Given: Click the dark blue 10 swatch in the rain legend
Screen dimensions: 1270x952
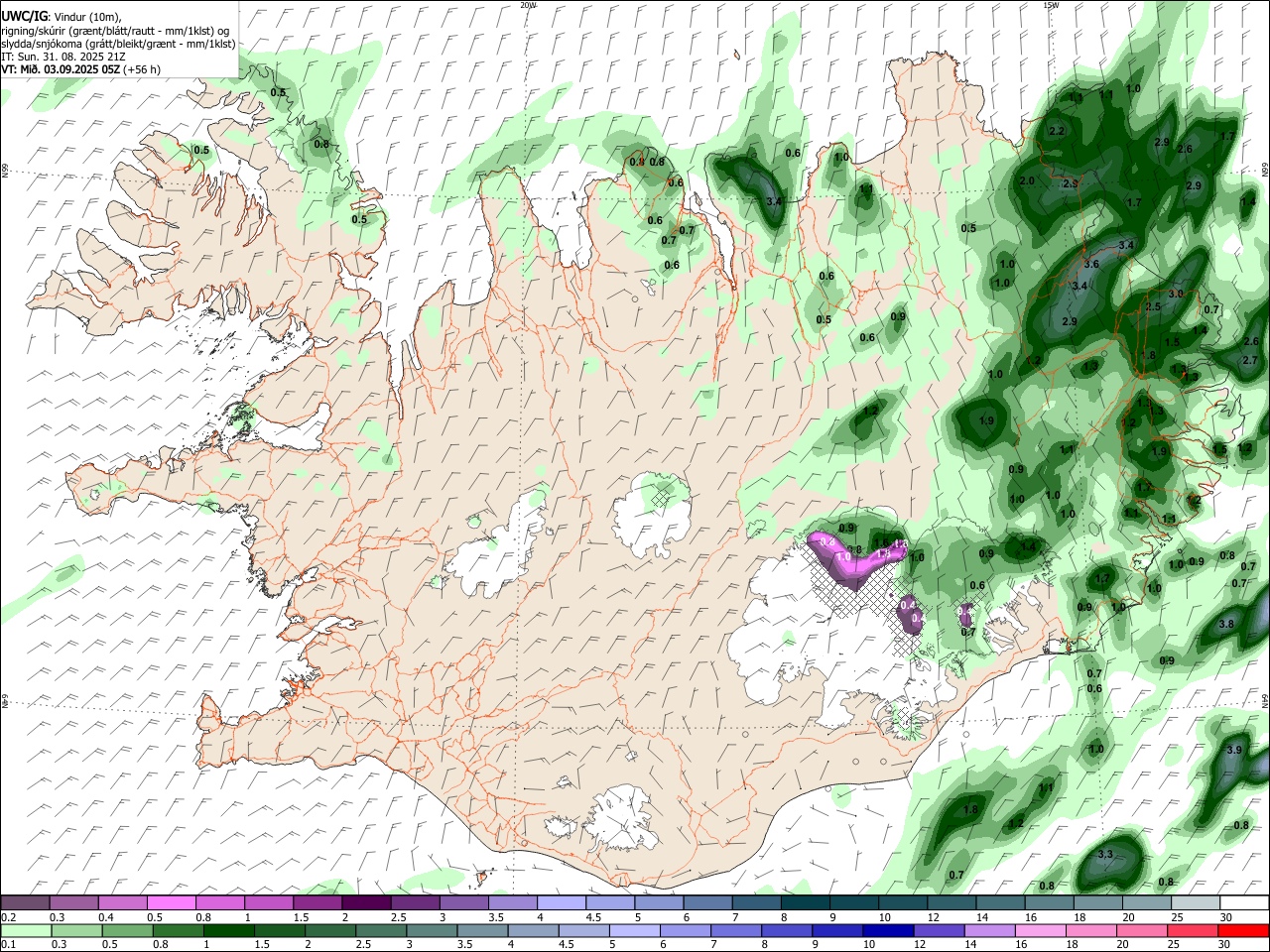Looking at the screenshot, I should [x=887, y=930].
